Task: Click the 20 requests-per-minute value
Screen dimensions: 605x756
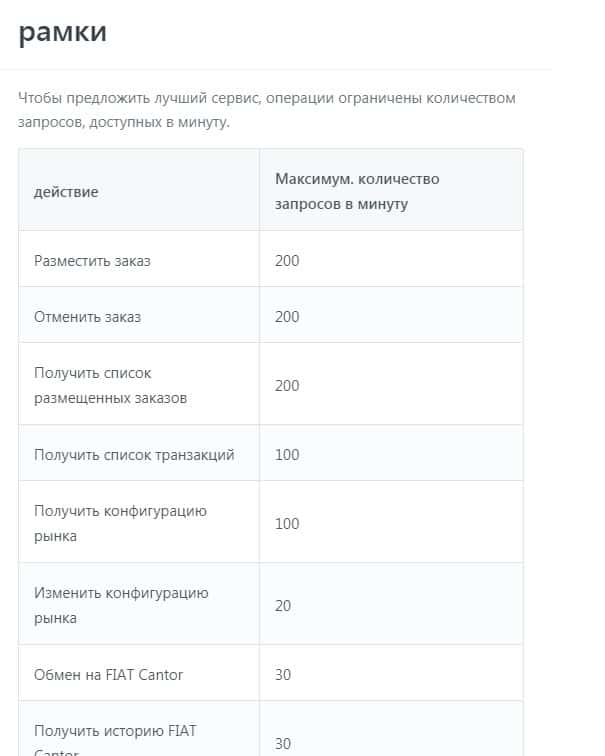Action: (x=283, y=605)
